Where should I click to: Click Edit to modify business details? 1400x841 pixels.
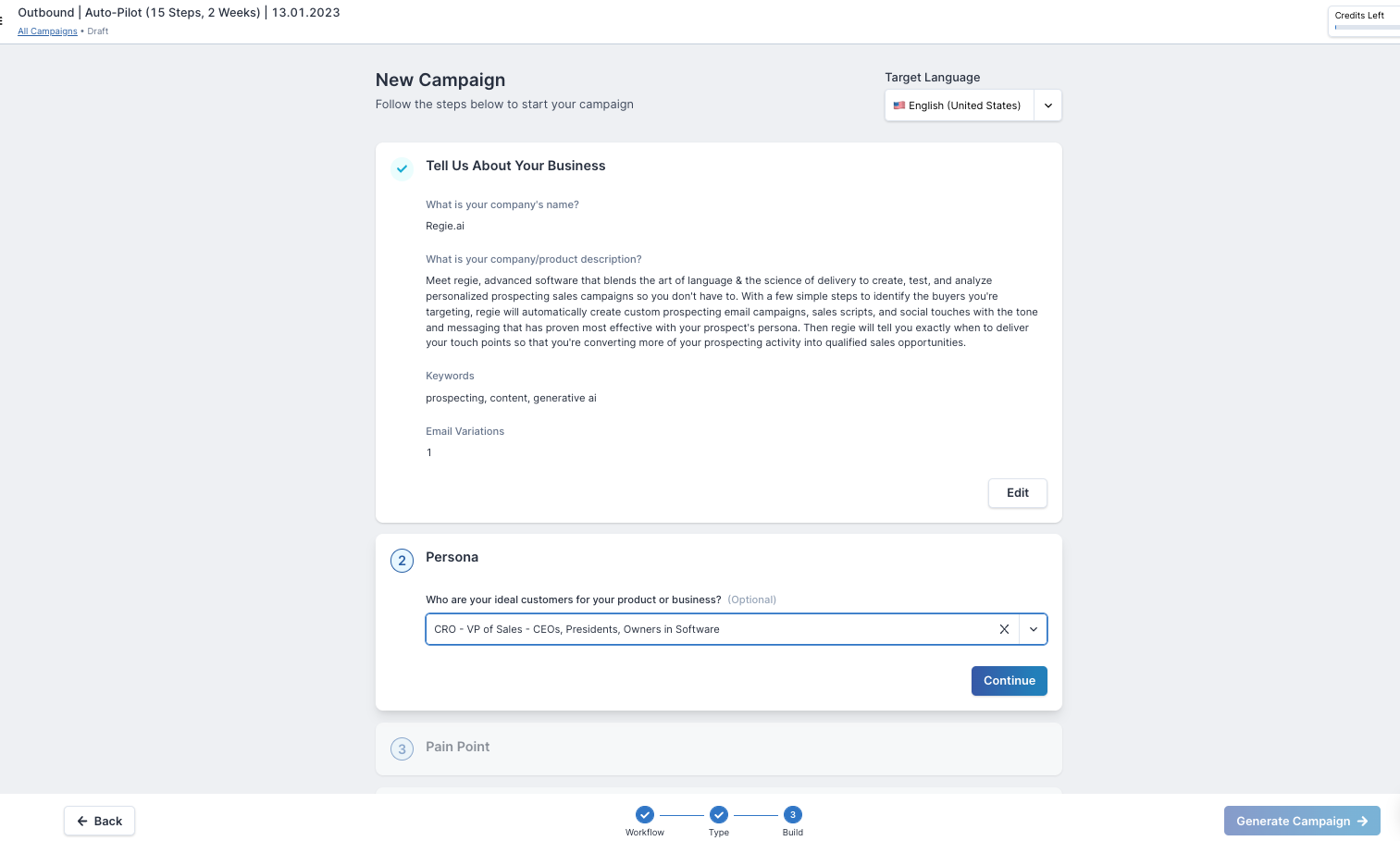(1017, 493)
